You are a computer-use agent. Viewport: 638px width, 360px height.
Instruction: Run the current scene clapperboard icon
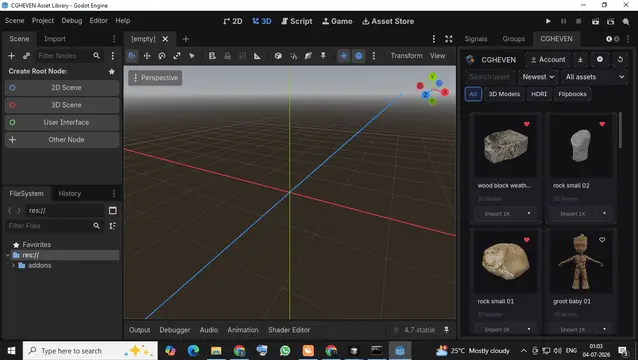pos(595,21)
